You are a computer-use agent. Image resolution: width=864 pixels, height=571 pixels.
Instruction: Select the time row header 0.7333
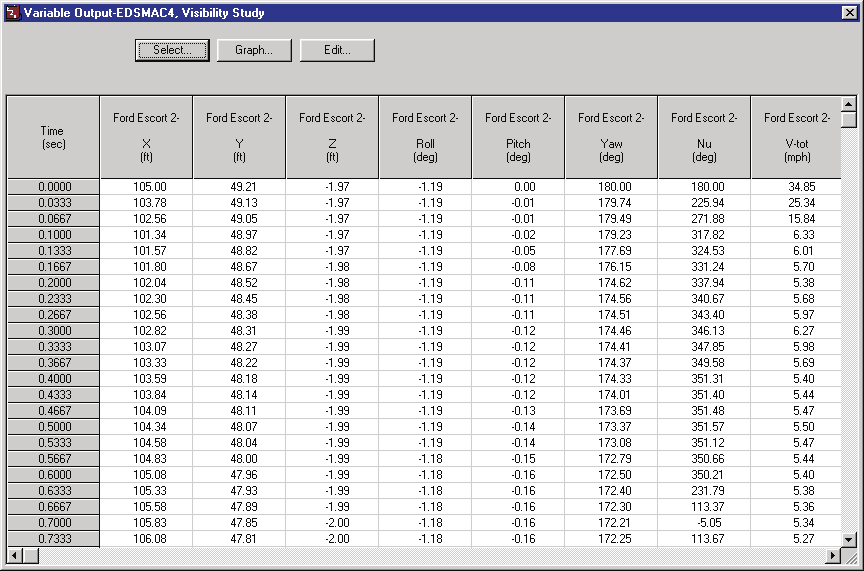pyautogui.click(x=53, y=538)
